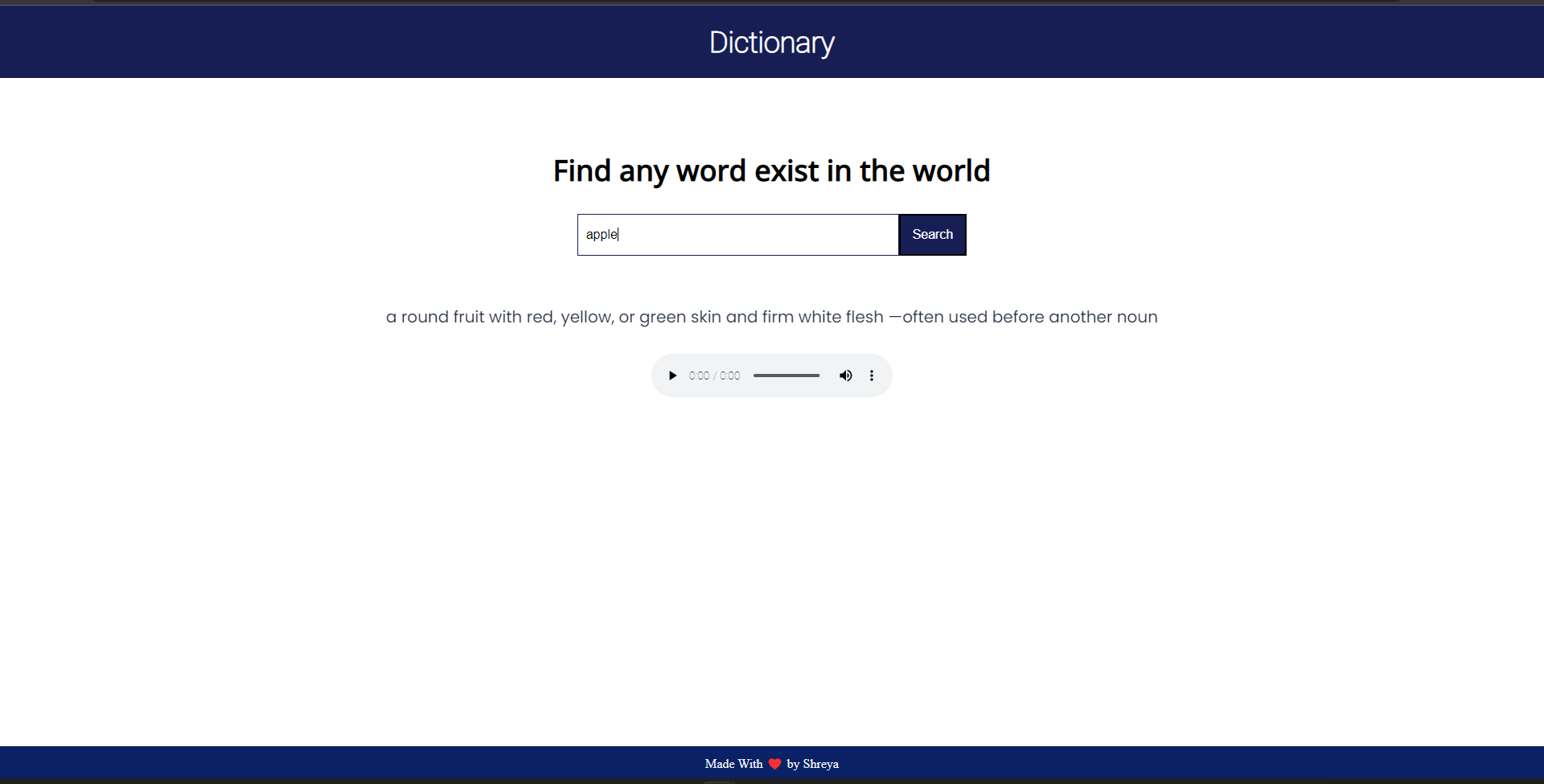Click the word 'apple' in the search box

[602, 235]
